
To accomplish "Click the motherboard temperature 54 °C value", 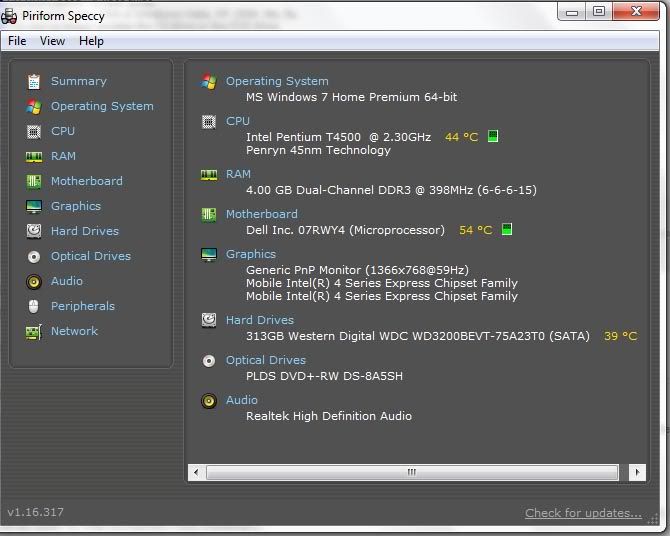I will [475, 230].
